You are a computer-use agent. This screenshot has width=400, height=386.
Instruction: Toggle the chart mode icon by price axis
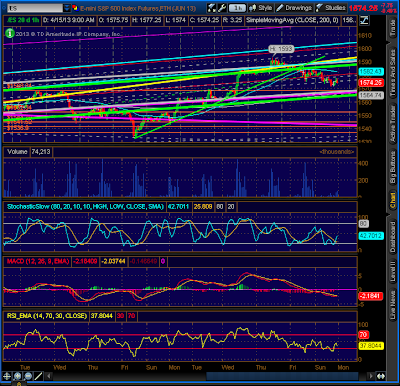pyautogui.click(x=364, y=20)
